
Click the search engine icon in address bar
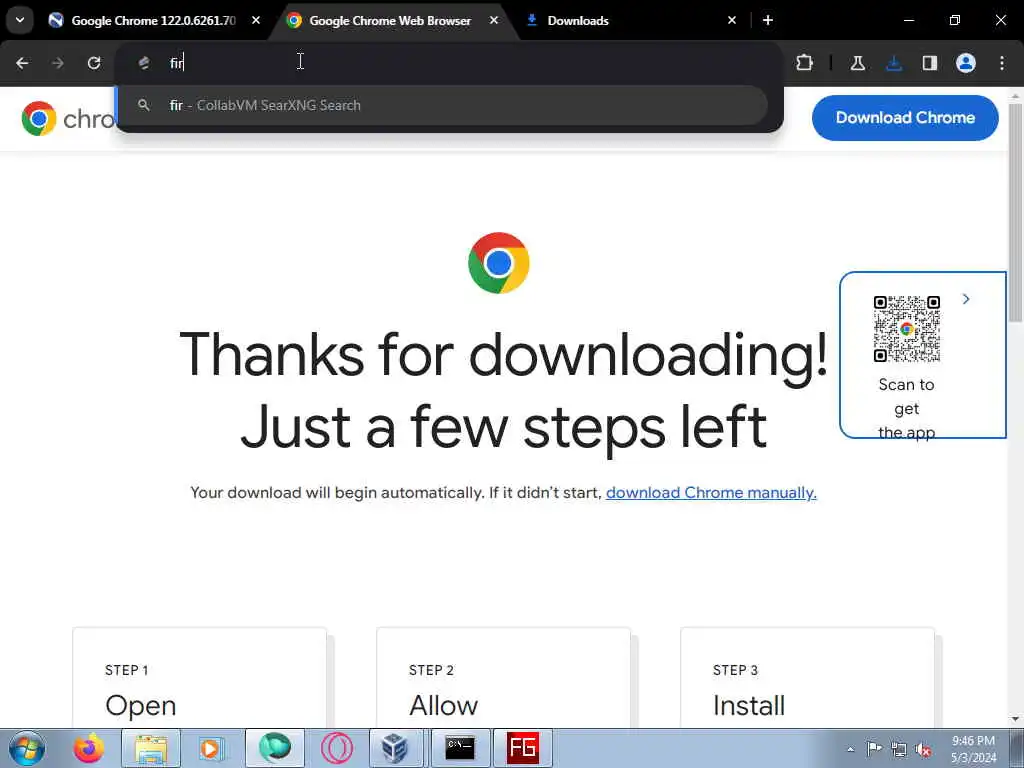click(144, 63)
